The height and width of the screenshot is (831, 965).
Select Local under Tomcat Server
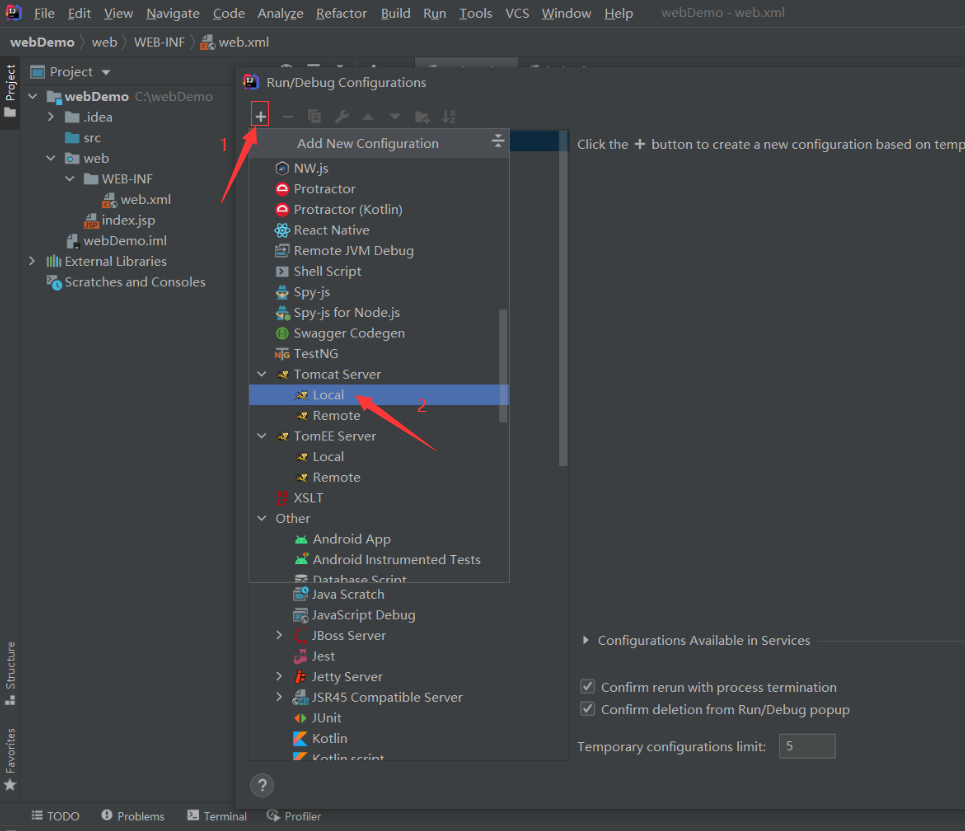click(378, 395)
